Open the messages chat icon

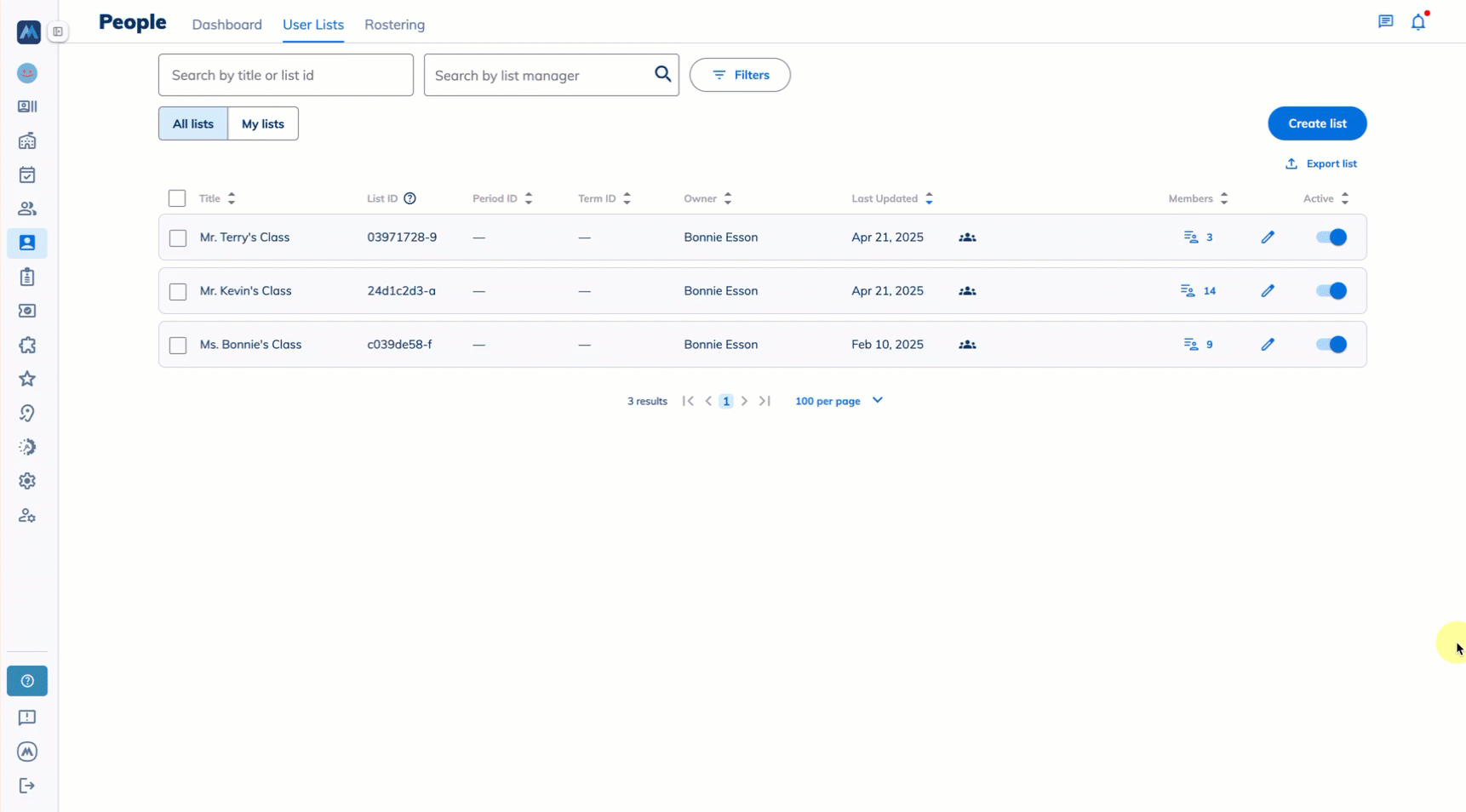point(1386,21)
